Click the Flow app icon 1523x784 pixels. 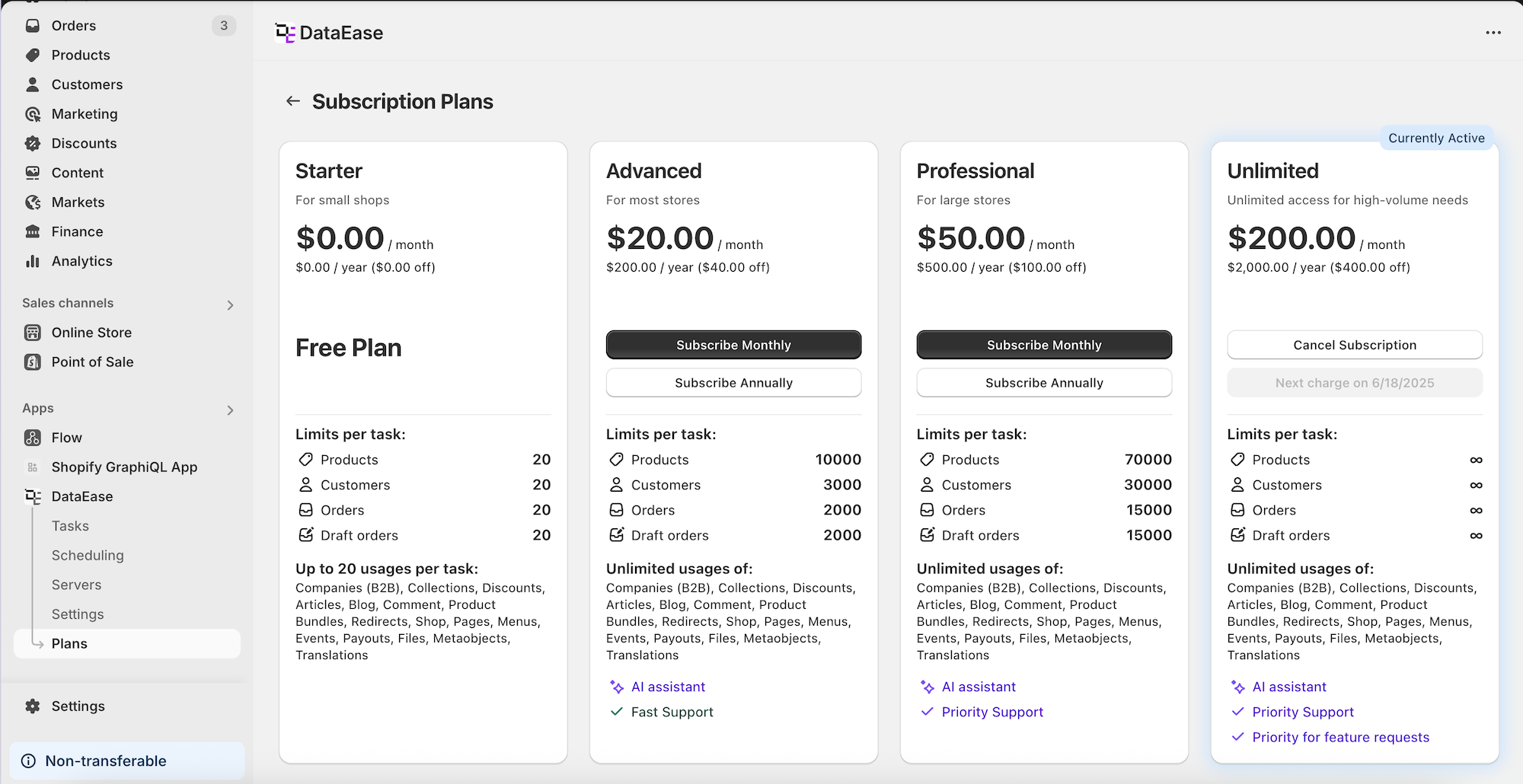[33, 438]
